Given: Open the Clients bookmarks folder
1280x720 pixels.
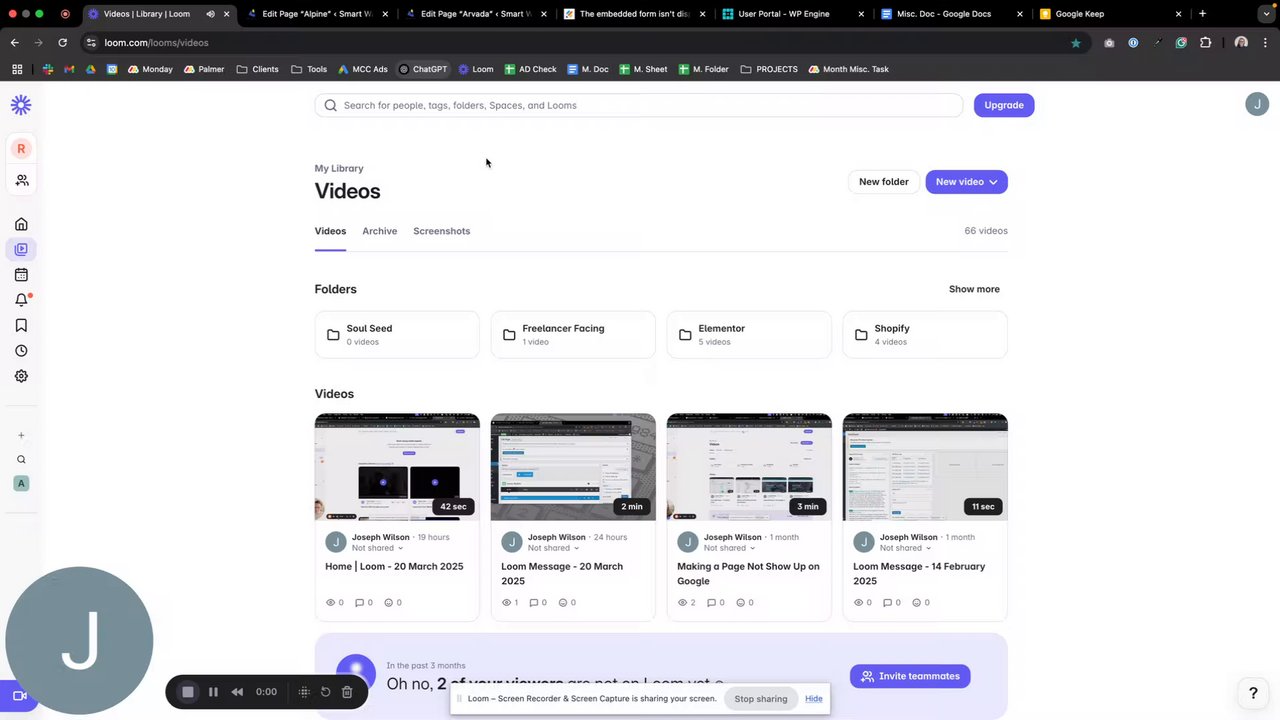Looking at the screenshot, I should coord(258,69).
